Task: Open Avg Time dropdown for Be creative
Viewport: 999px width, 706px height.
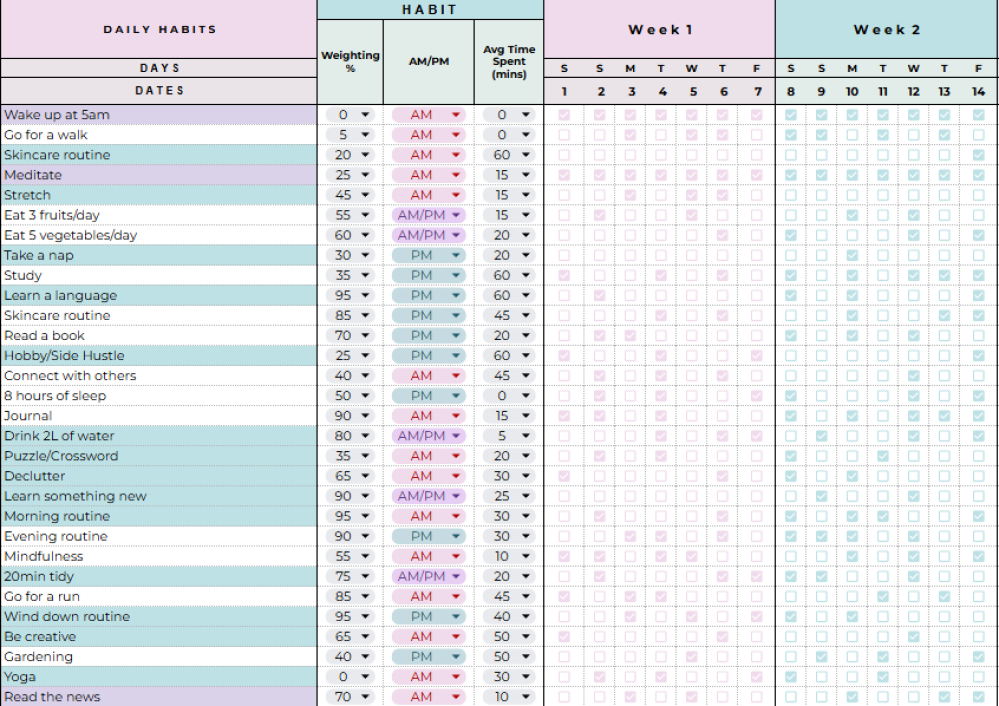Action: click(x=526, y=637)
